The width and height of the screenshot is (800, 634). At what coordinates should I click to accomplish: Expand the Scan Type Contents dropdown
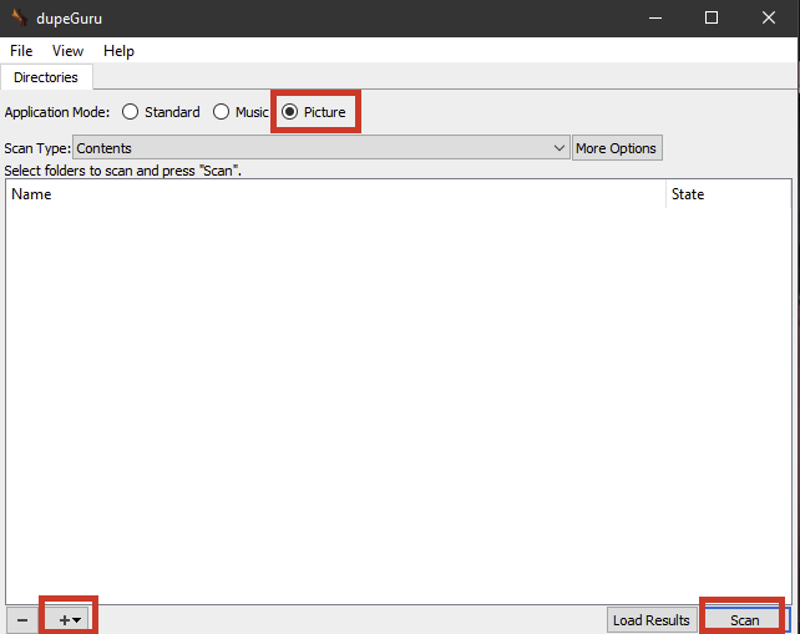click(x=321, y=148)
